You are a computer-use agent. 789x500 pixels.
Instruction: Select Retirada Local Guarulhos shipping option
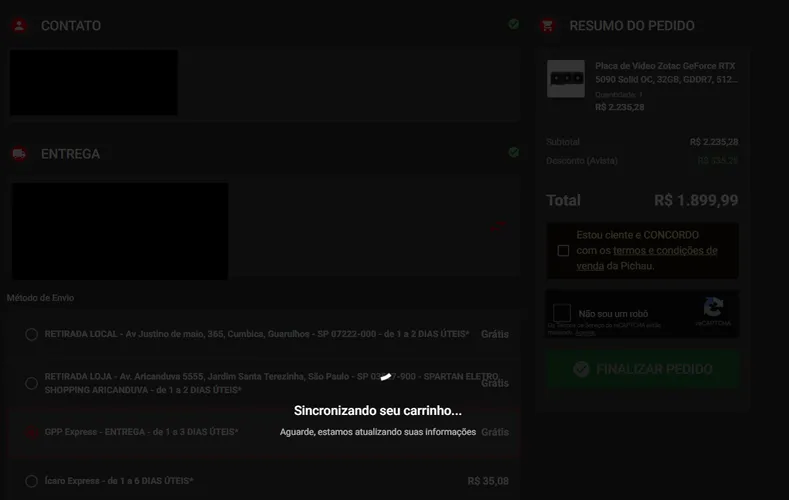click(31, 335)
